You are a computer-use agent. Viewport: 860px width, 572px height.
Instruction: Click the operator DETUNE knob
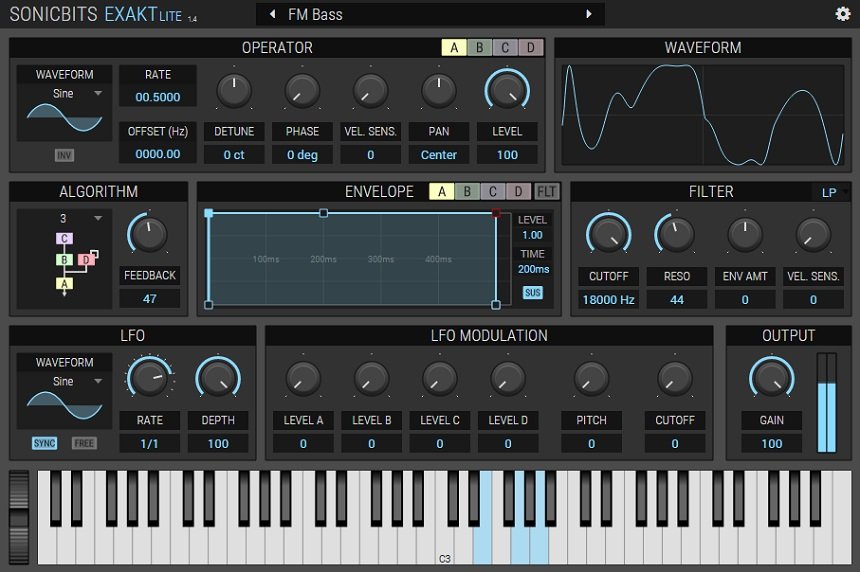(x=234, y=90)
